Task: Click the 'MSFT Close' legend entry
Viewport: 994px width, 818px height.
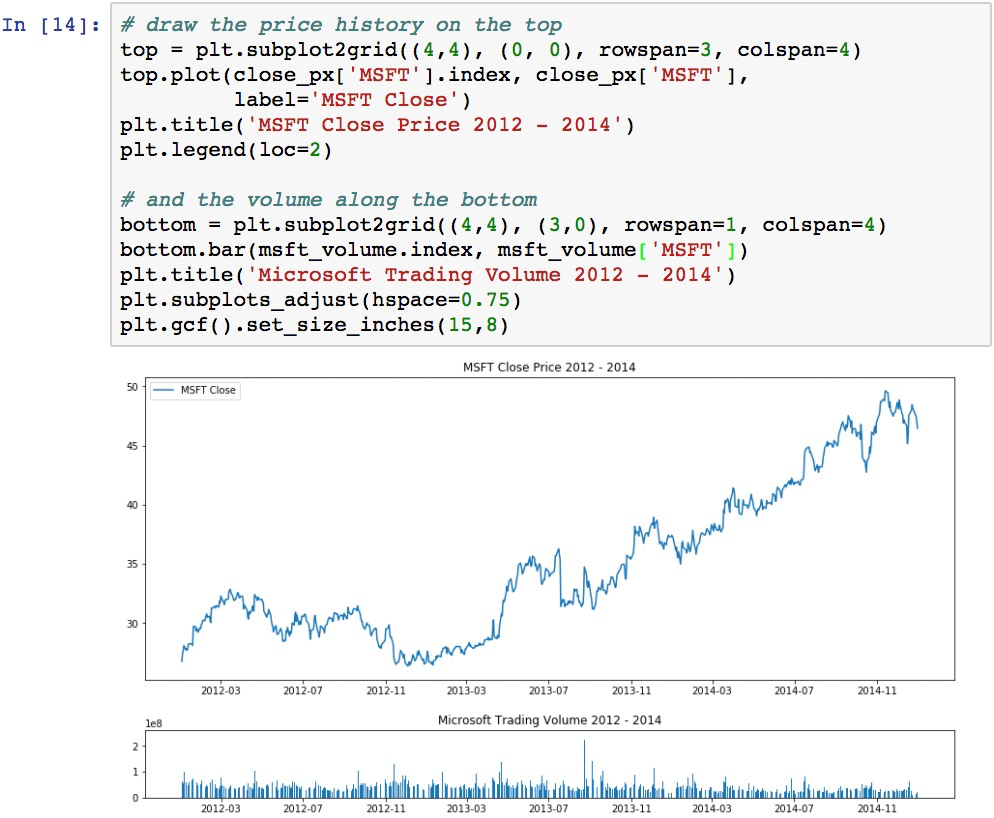Action: [195, 390]
